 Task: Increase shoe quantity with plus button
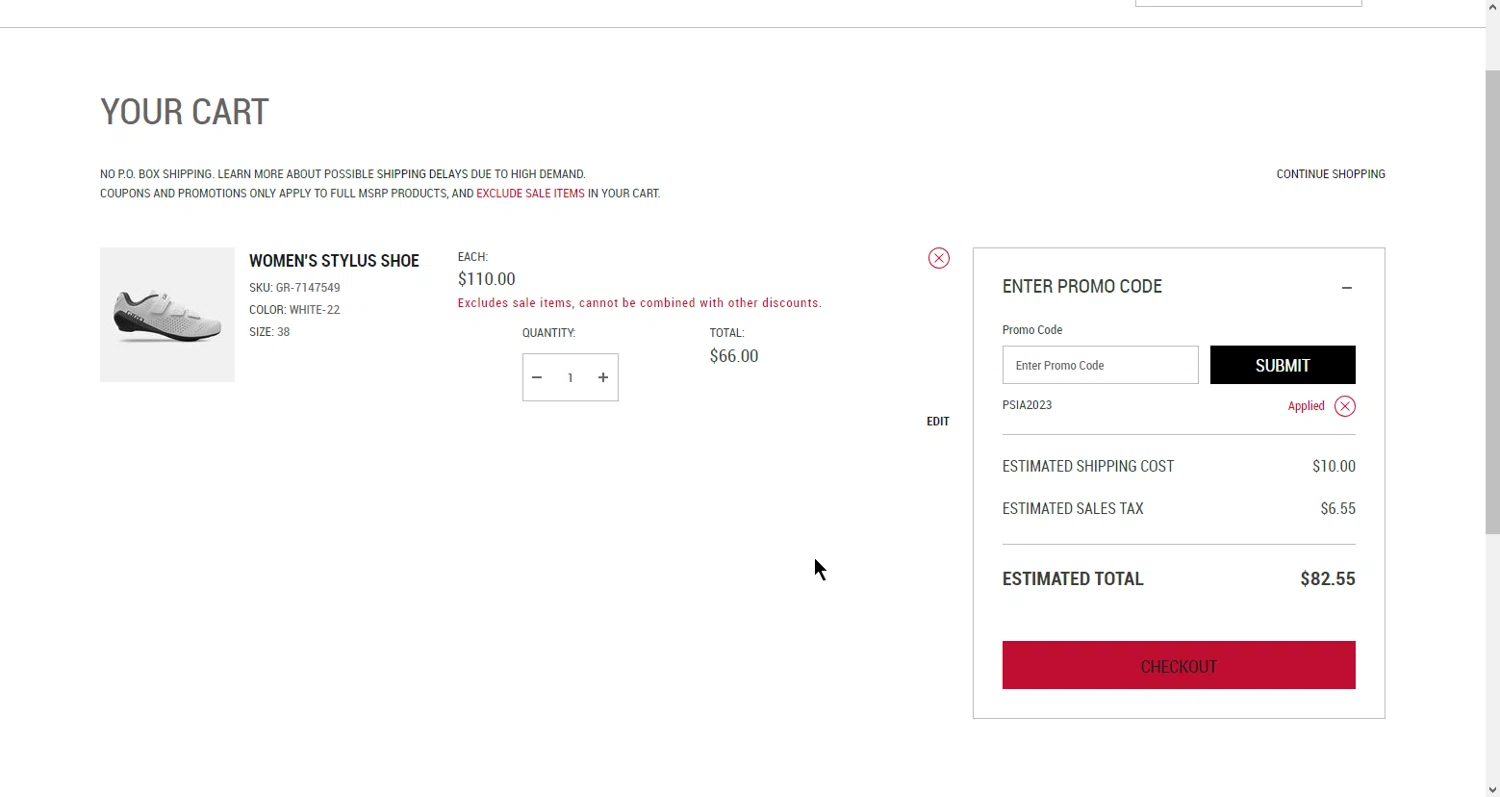pos(603,377)
